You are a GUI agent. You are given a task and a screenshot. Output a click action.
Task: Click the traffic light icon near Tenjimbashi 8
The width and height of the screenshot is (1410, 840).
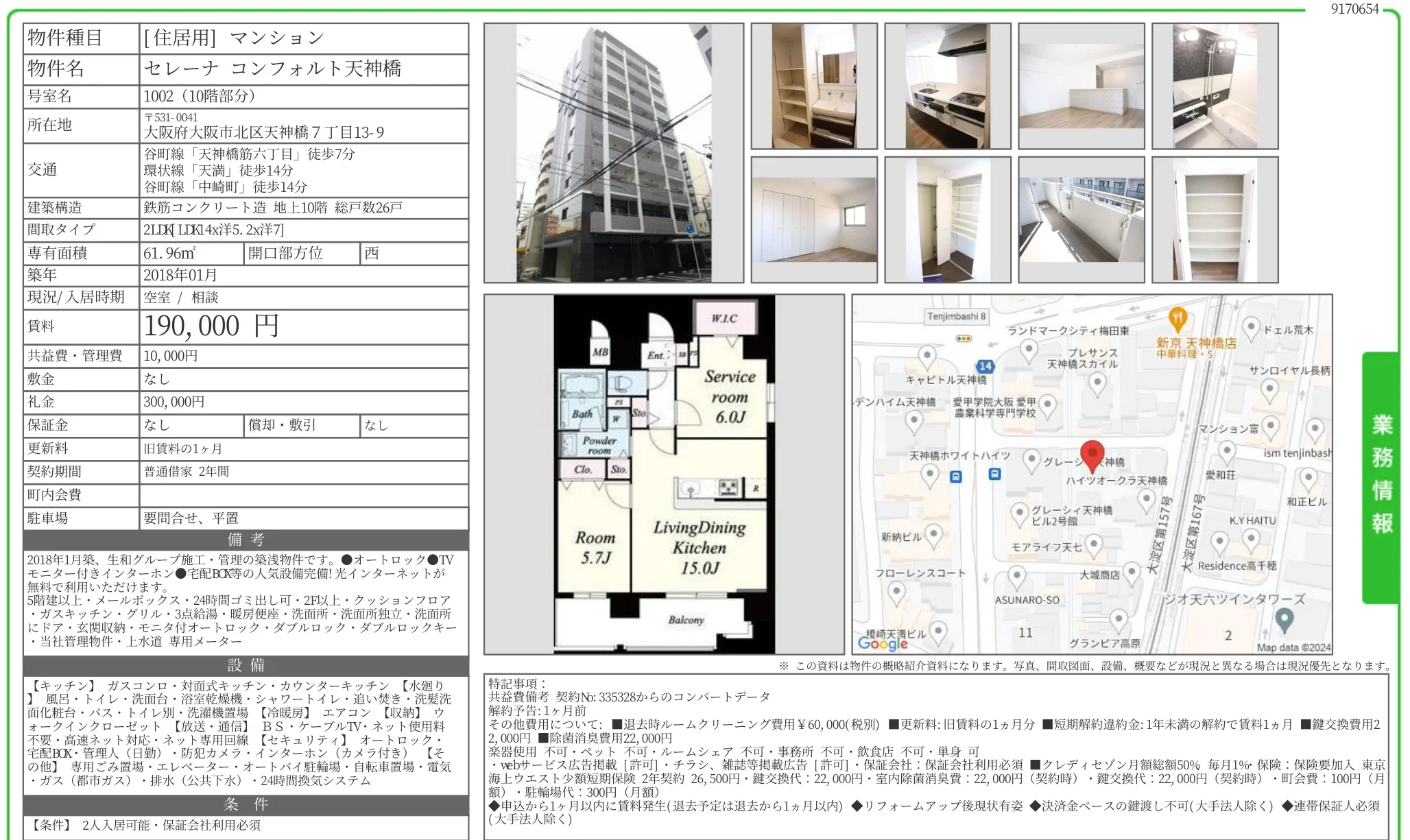point(964,339)
